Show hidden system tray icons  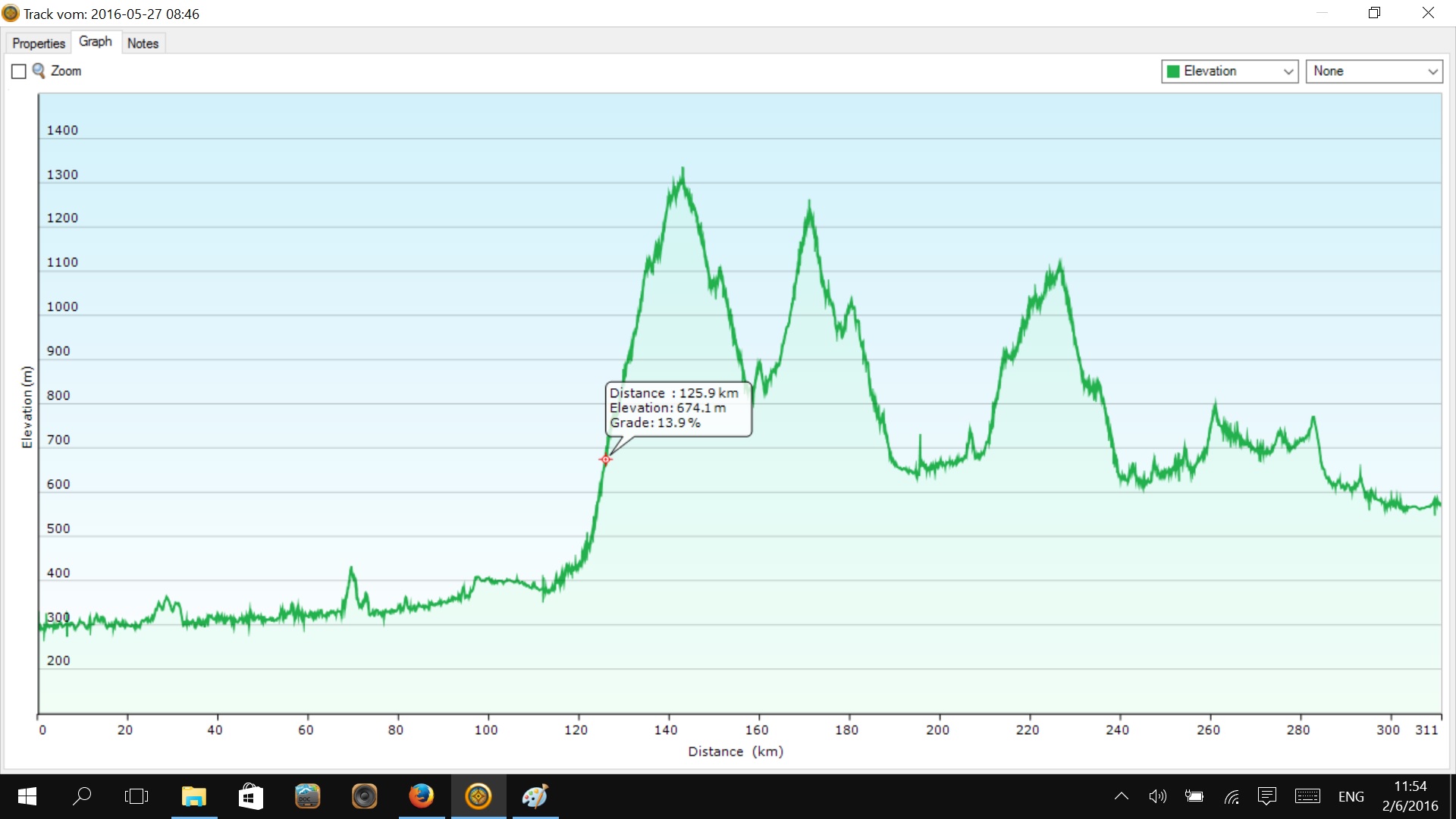[x=1121, y=796]
